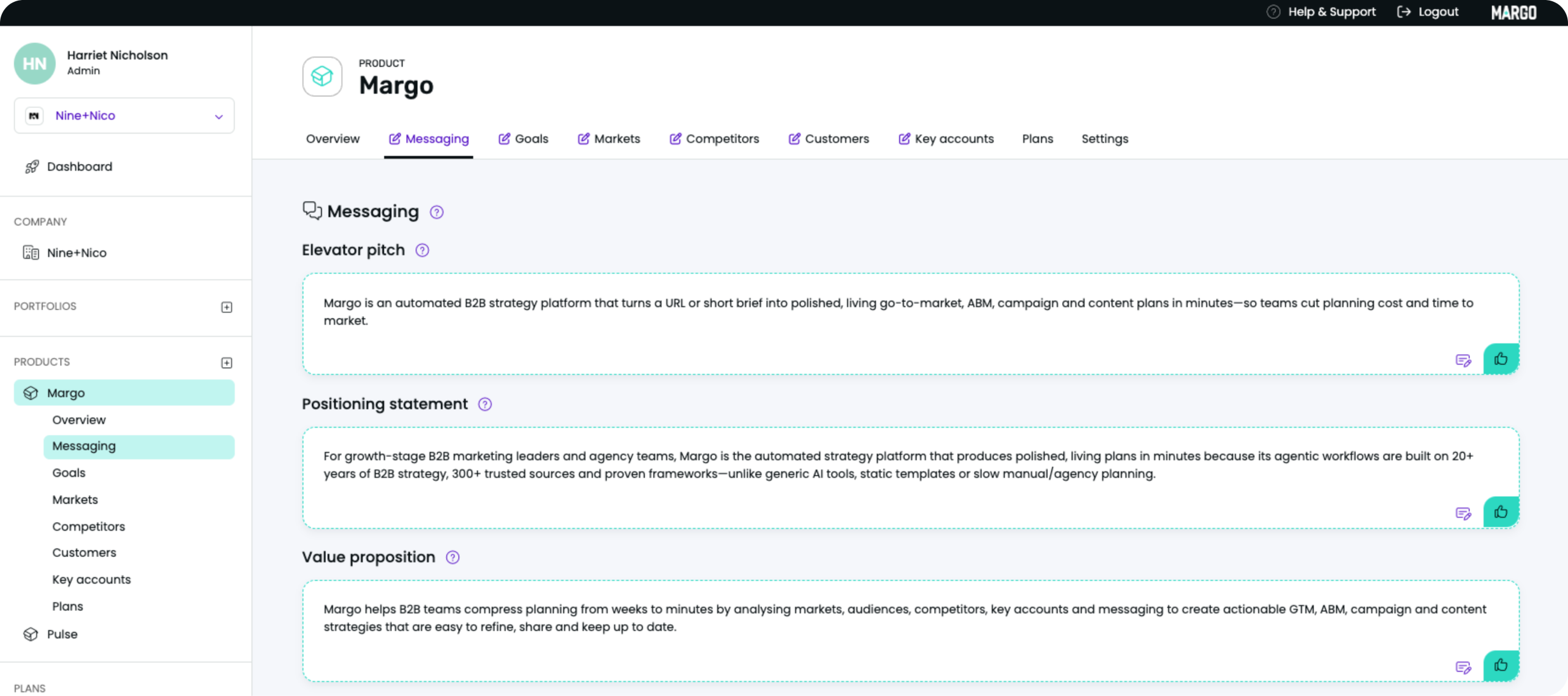1568x696 pixels.
Task: Click the thumbs-up icon on Elevator pitch card
Action: pyautogui.click(x=1501, y=359)
